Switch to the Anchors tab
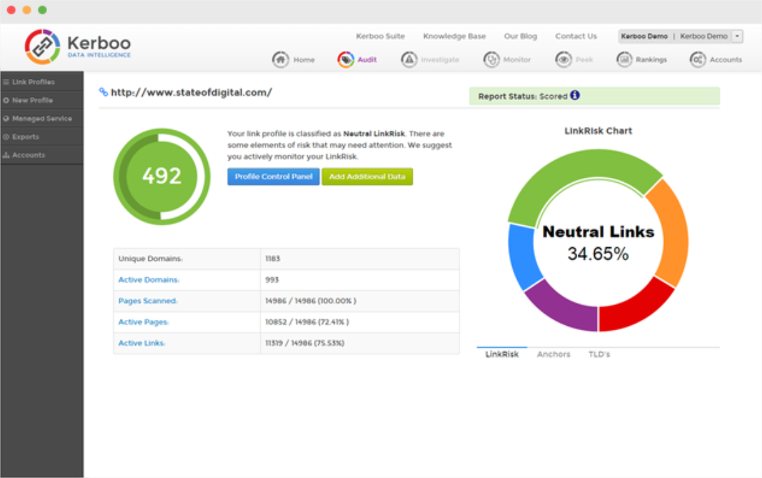The height and width of the screenshot is (478, 762). tap(554, 354)
